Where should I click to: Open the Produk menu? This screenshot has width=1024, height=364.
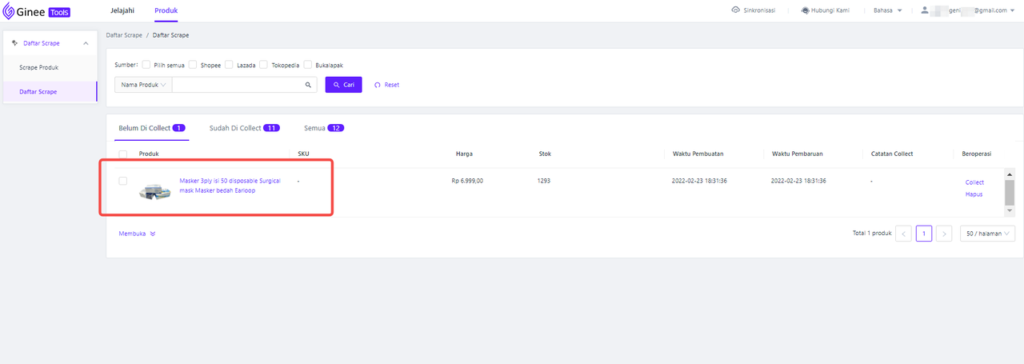[x=166, y=10]
